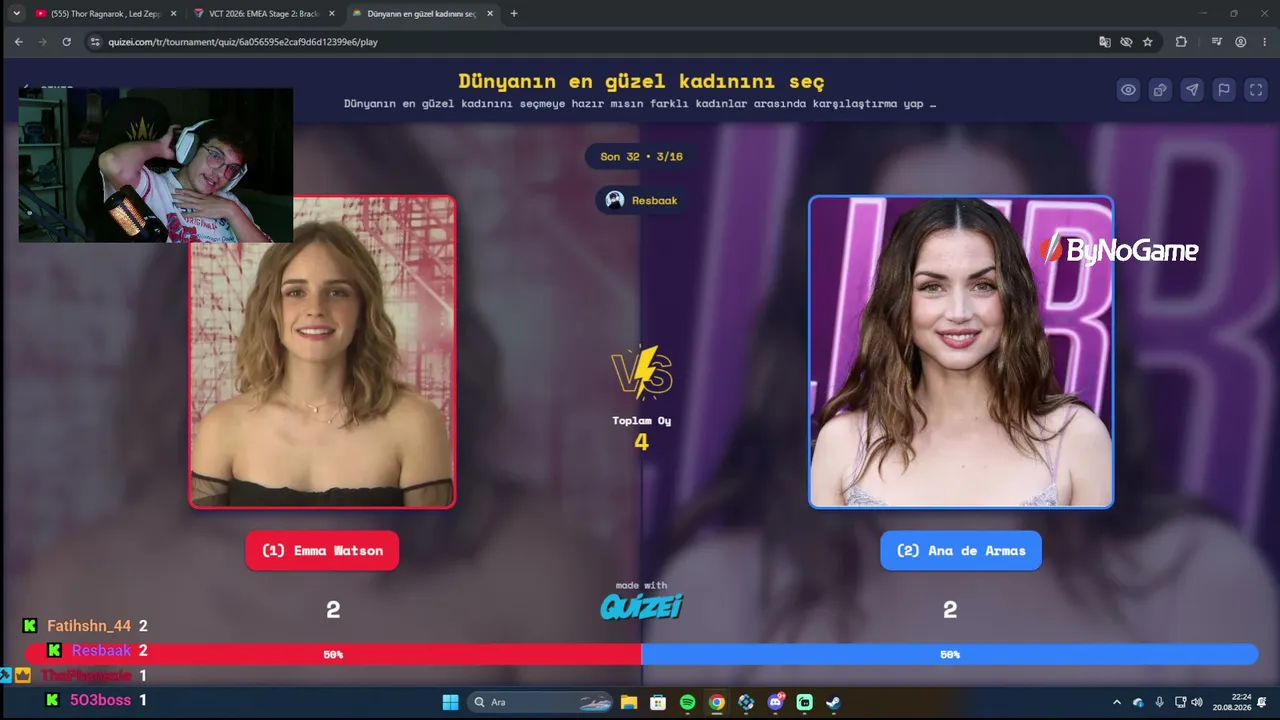The height and width of the screenshot is (720, 1280).
Task: Click the blue 50% vote bar
Action: point(949,654)
